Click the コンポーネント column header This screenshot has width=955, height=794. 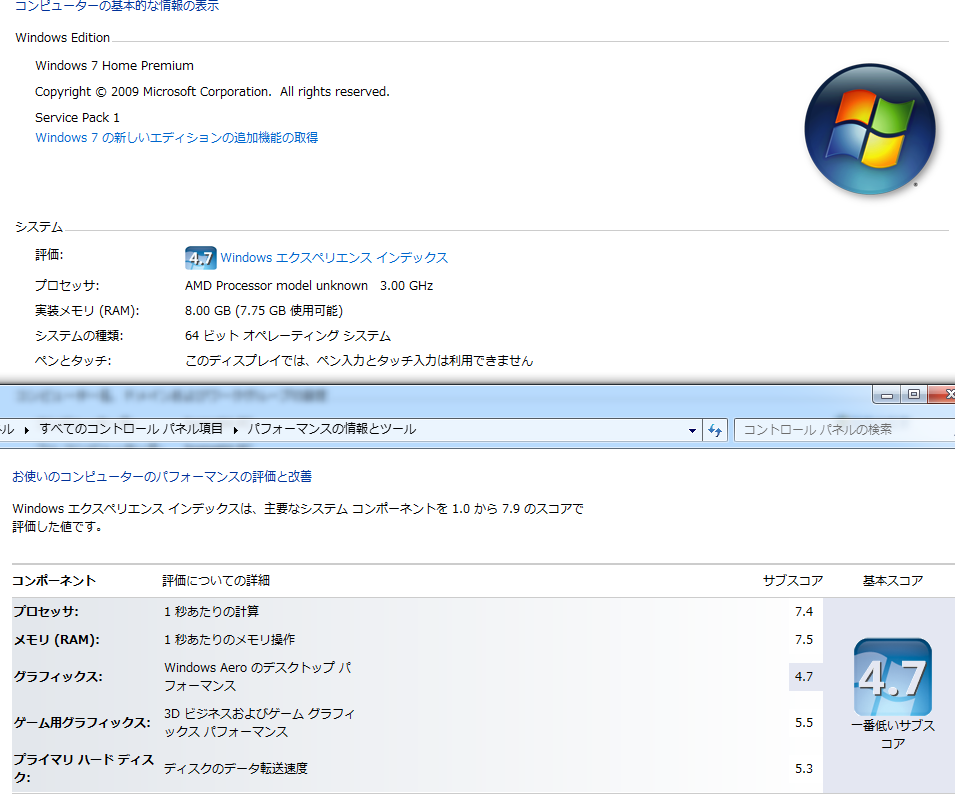pos(54,580)
